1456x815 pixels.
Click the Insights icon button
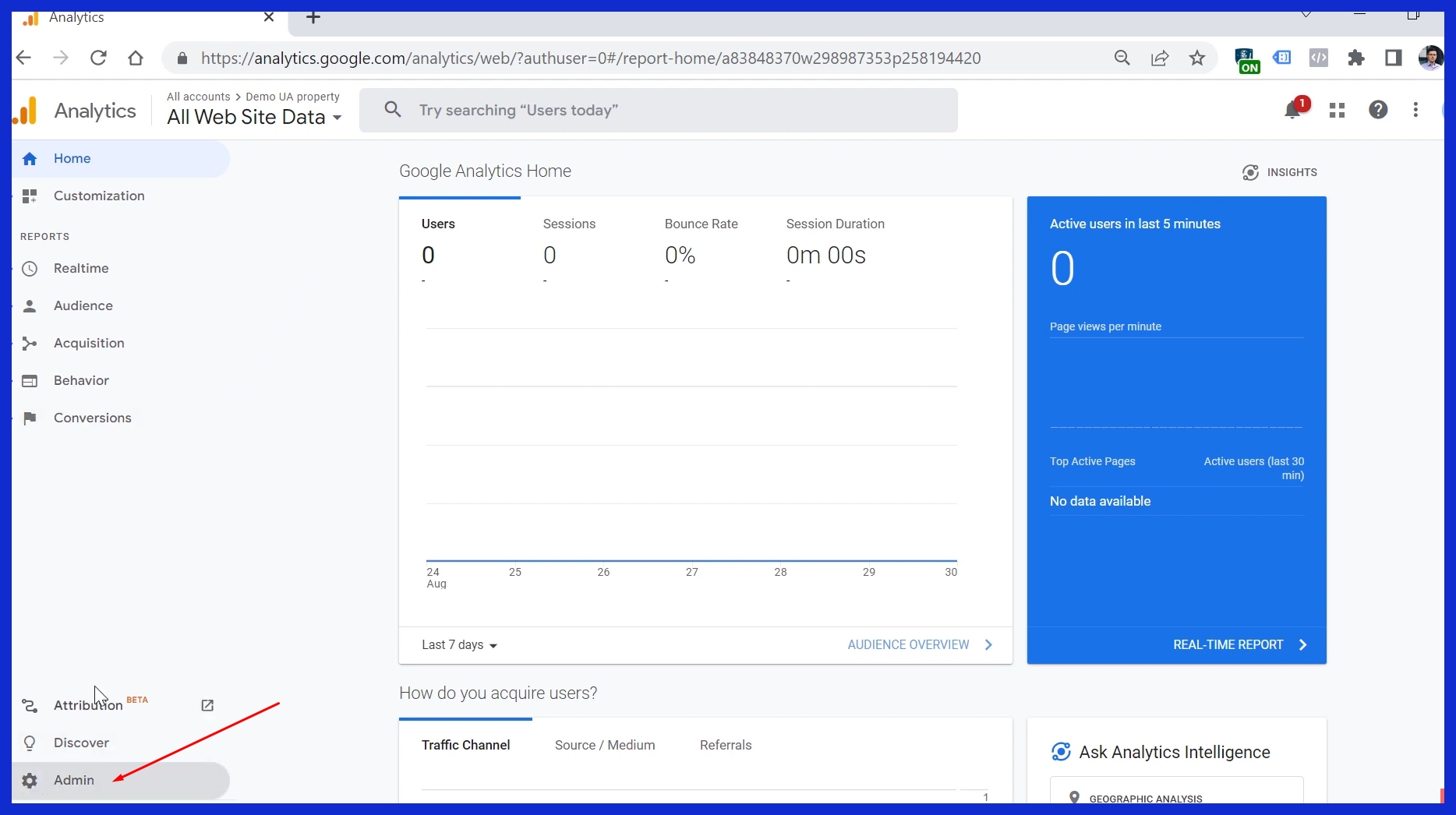click(x=1280, y=172)
